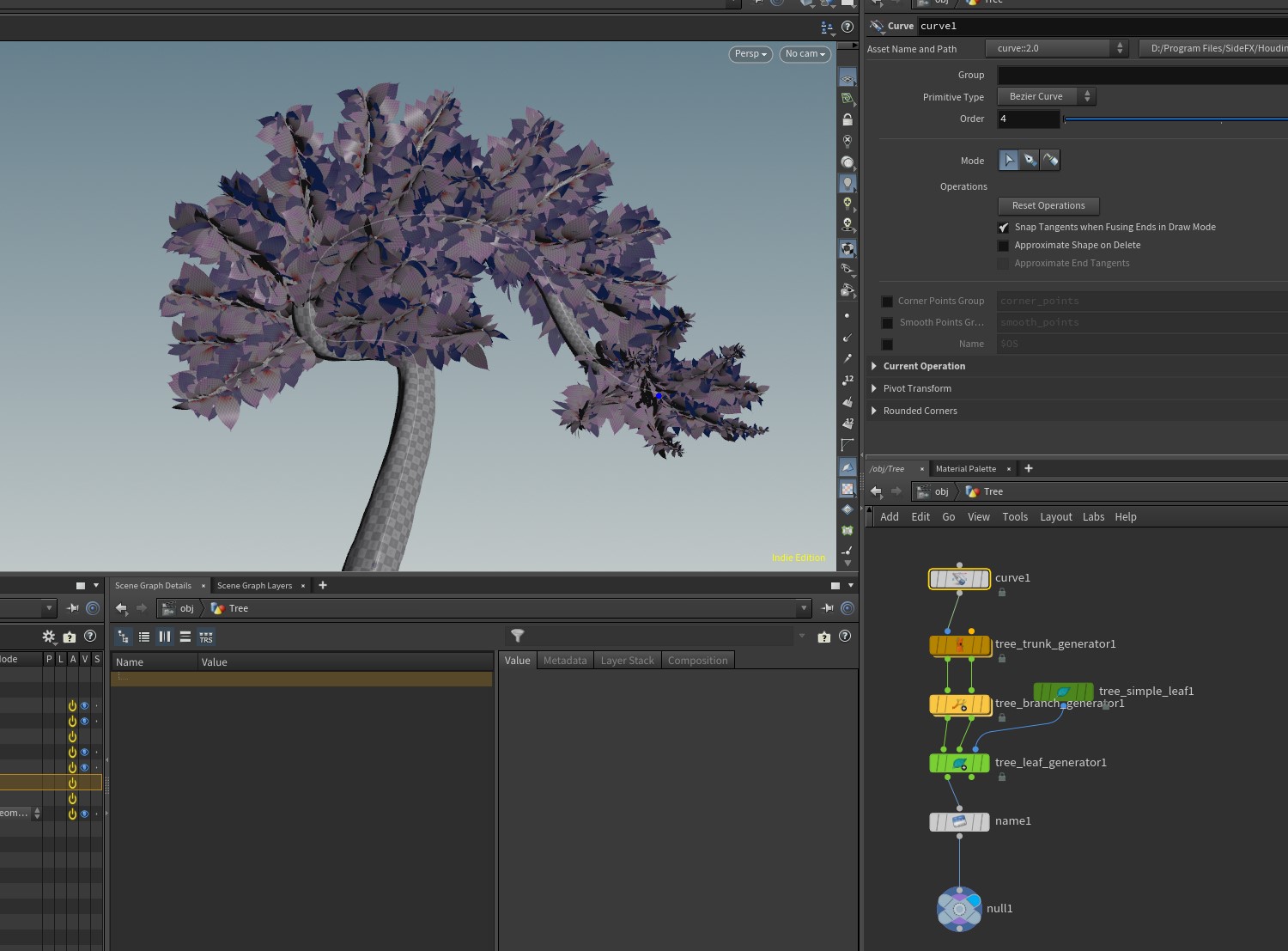Click the list view icon in Scene Graph Details
This screenshot has width=1288, height=951.
(144, 637)
